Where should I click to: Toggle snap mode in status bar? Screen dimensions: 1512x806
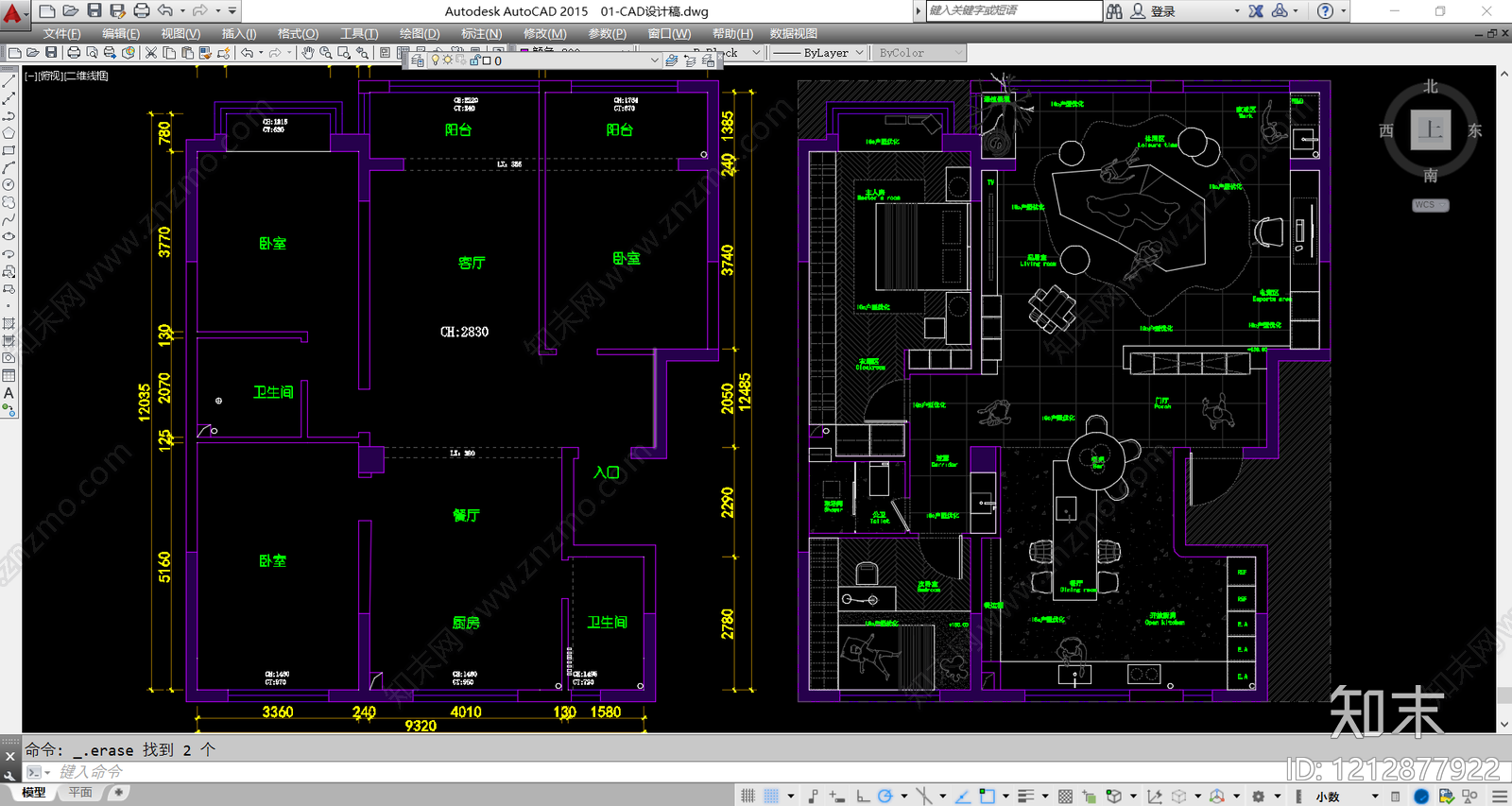(771, 797)
